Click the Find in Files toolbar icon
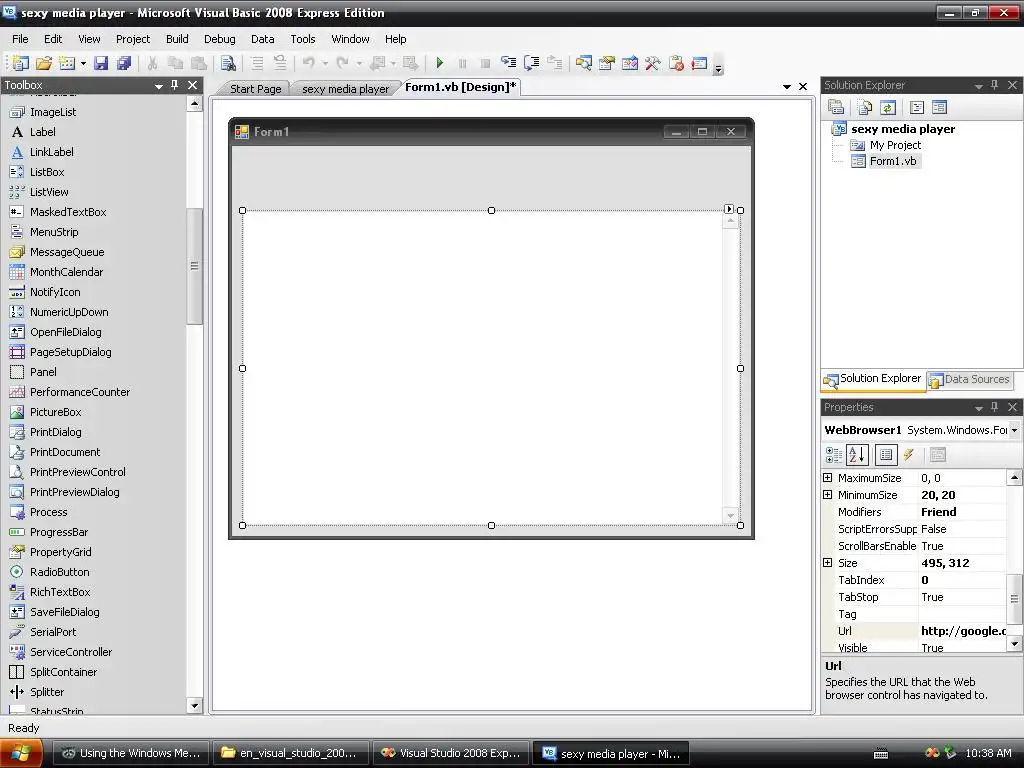Screen dimensions: 1024x768 click(228, 63)
